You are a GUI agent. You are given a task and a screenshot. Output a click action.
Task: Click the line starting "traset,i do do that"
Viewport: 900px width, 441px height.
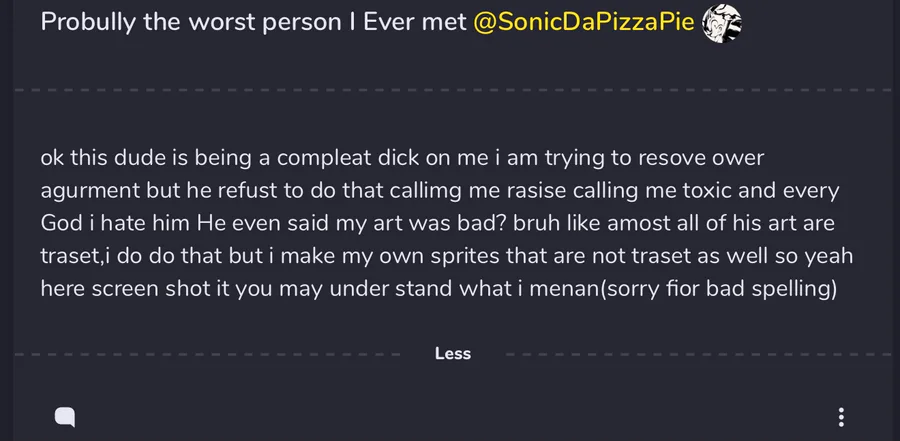coord(447,256)
